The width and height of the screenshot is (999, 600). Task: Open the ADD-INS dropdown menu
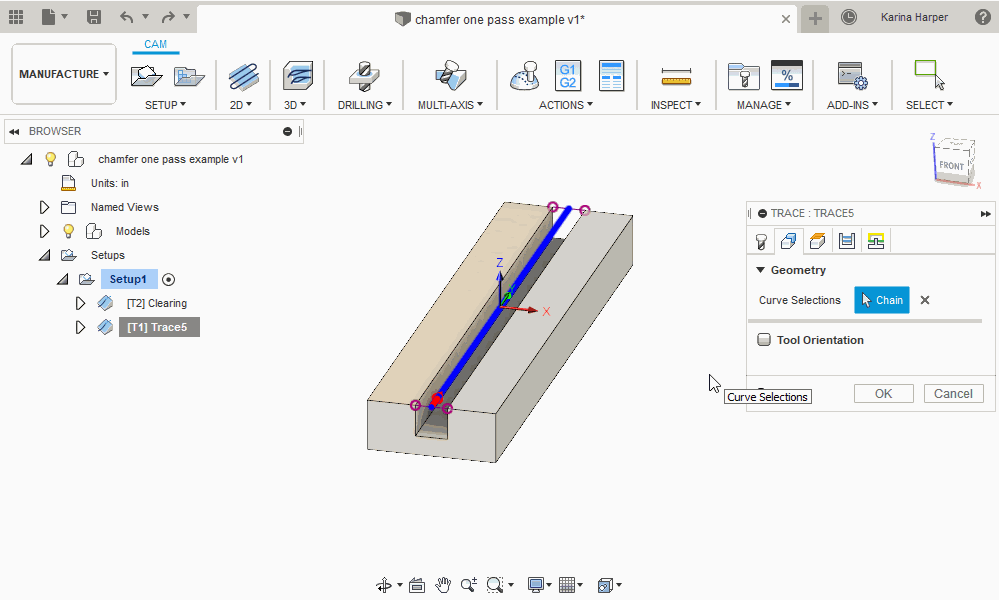pyautogui.click(x=852, y=105)
